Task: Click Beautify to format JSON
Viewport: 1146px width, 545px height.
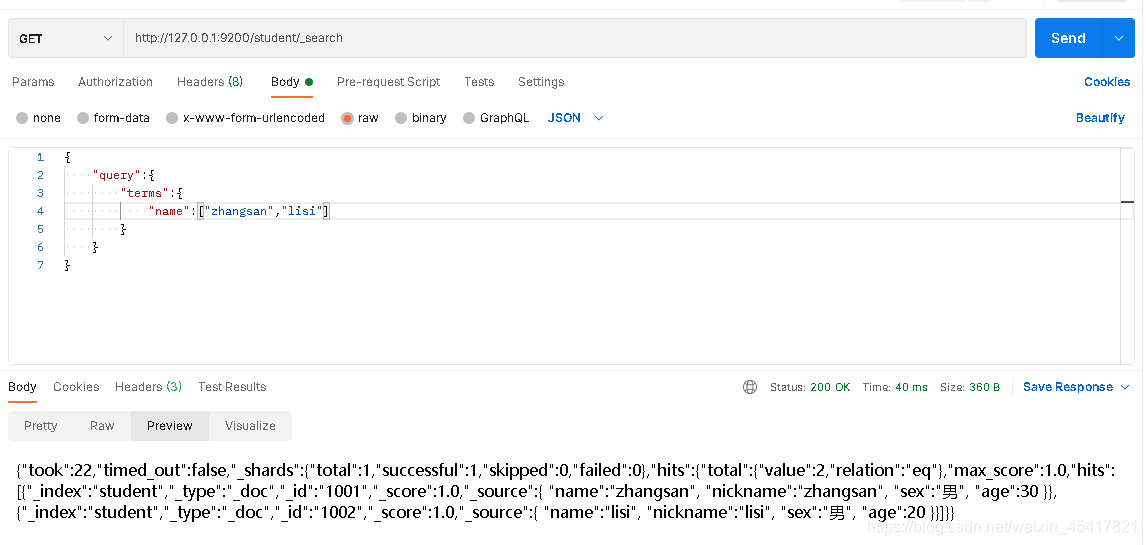Action: [1100, 118]
